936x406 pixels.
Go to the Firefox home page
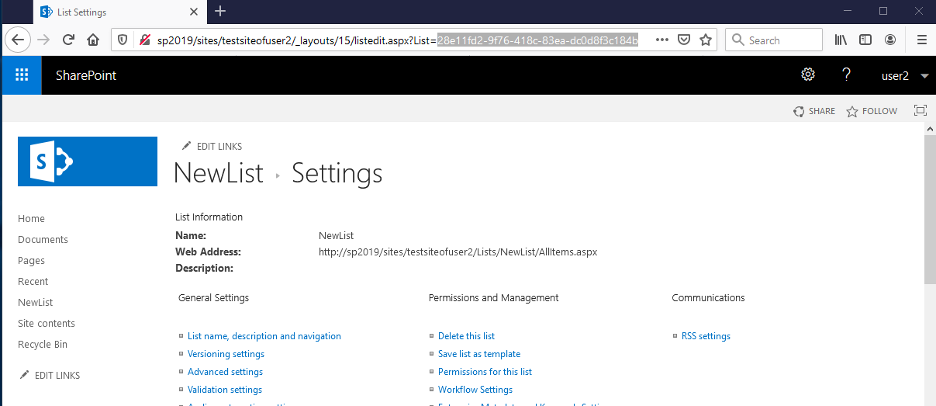pos(93,40)
